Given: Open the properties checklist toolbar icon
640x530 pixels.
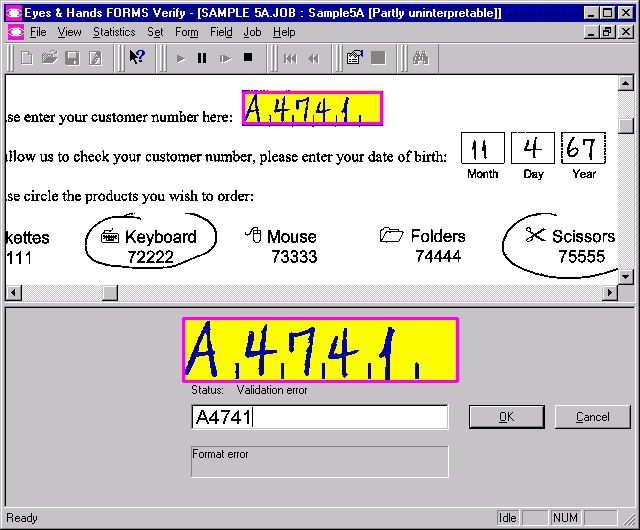Looking at the screenshot, I should tap(354, 58).
